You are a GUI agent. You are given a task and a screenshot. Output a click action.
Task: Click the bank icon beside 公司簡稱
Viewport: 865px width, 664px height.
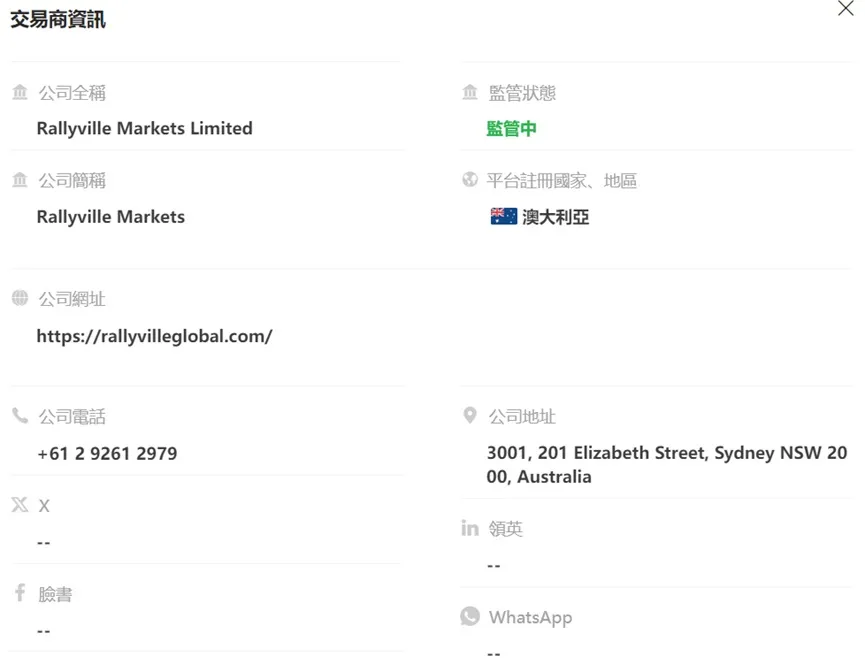(x=20, y=180)
